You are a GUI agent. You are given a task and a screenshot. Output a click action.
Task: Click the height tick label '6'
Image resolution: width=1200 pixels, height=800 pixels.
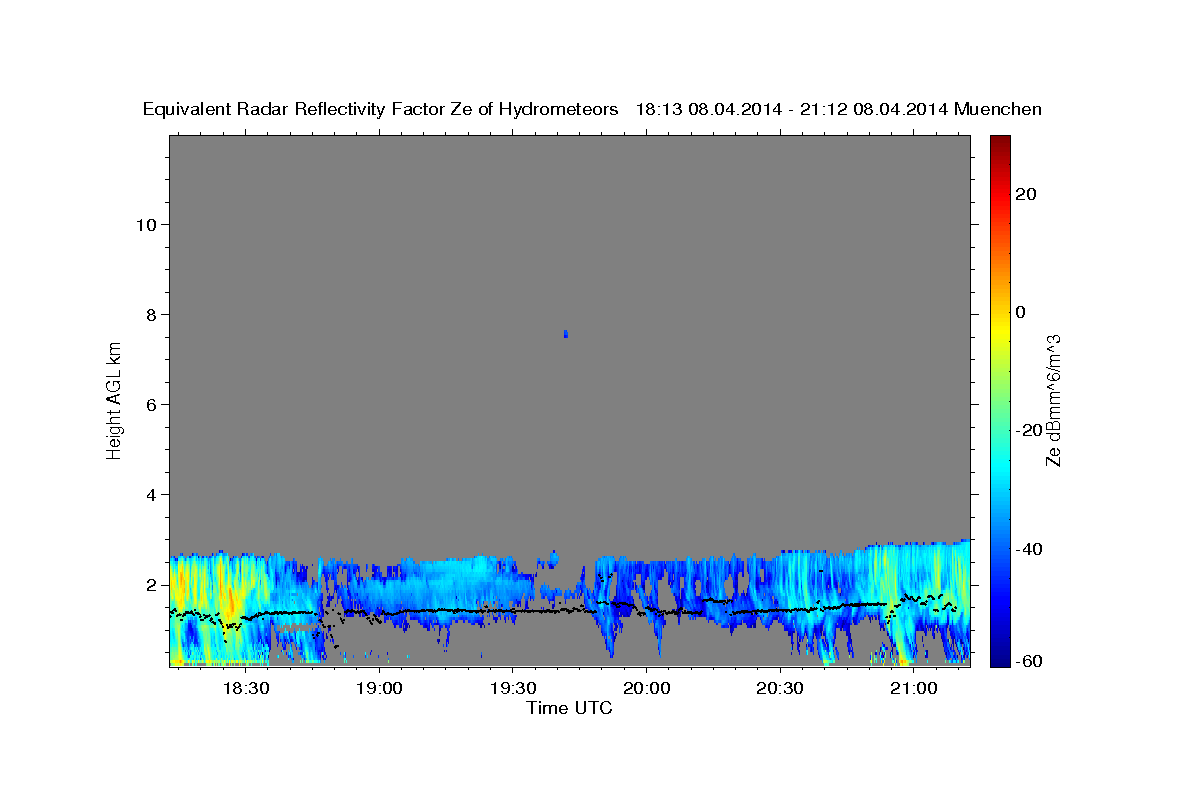tap(152, 404)
